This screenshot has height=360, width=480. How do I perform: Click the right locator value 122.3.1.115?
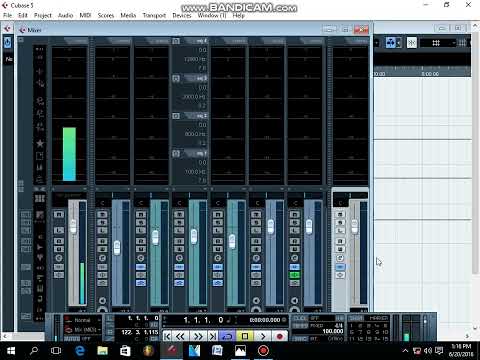click(x=140, y=332)
